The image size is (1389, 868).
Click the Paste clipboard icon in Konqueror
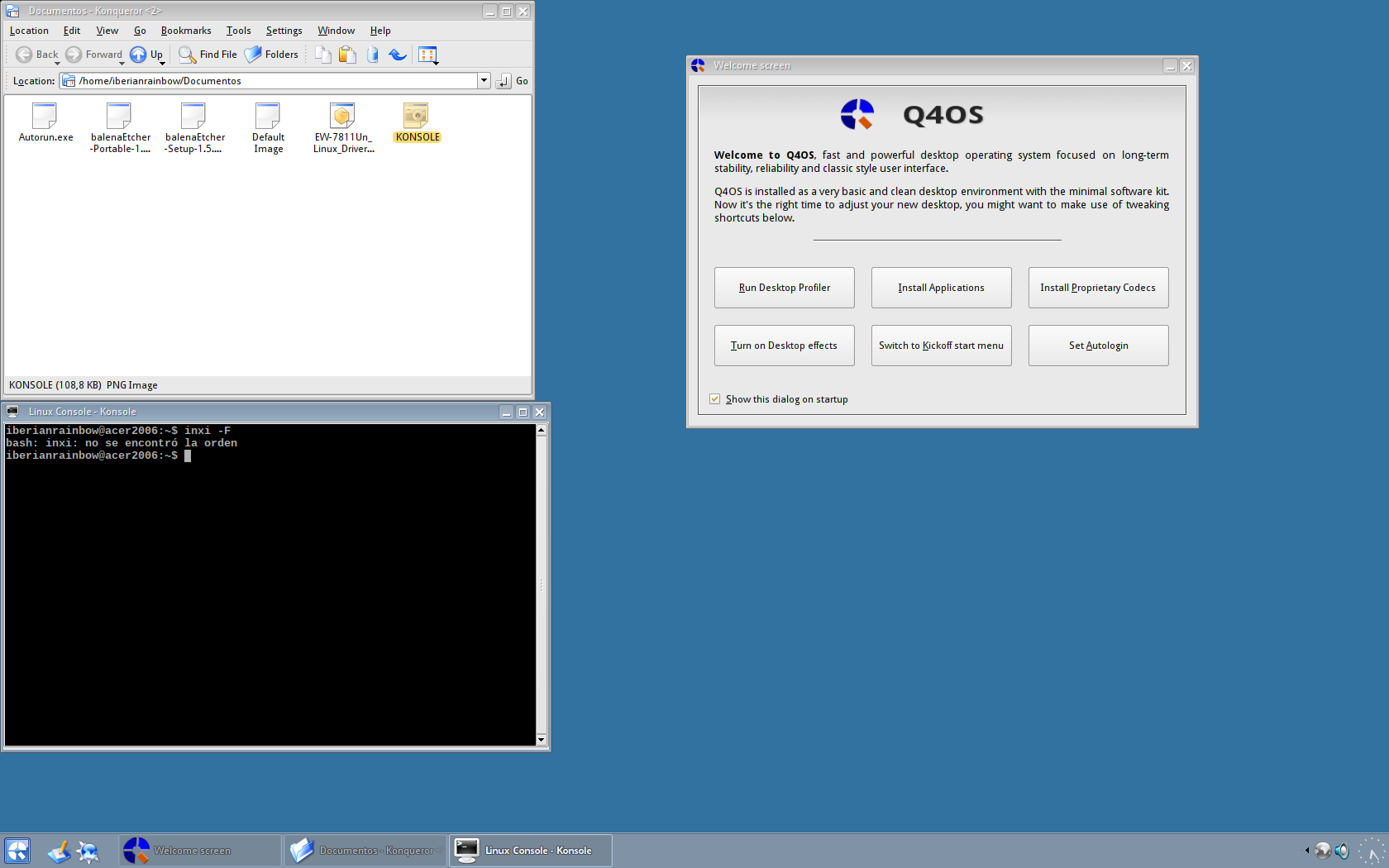coord(348,55)
